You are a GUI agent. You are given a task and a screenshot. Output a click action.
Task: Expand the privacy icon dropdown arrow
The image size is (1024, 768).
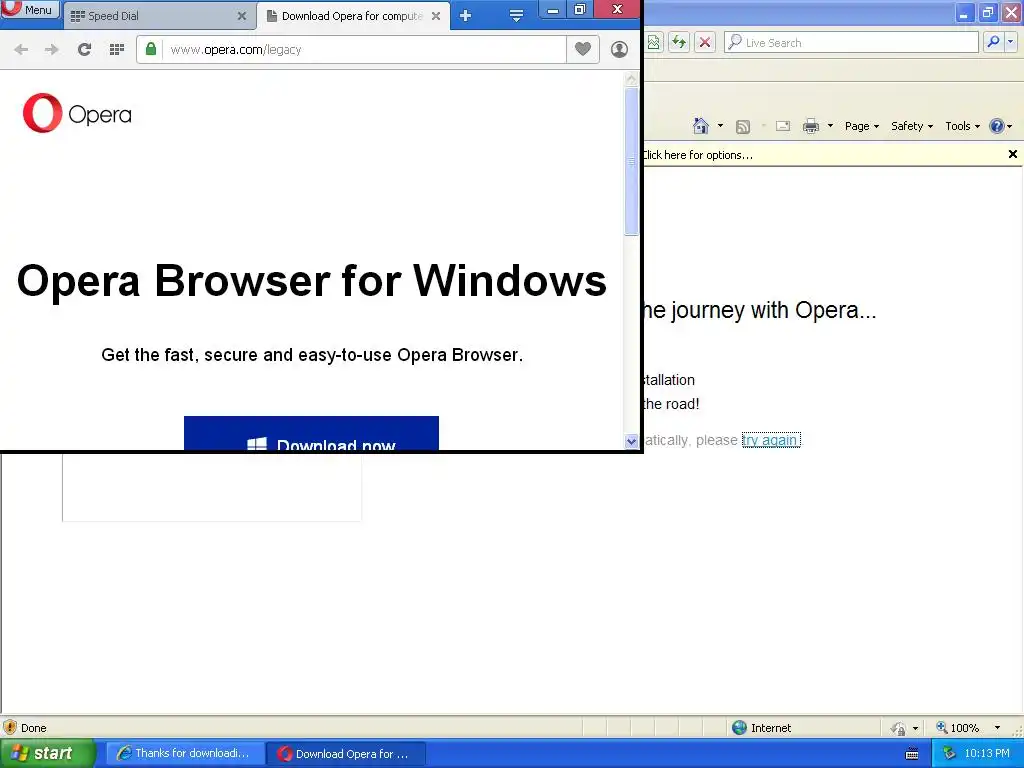click(915, 728)
